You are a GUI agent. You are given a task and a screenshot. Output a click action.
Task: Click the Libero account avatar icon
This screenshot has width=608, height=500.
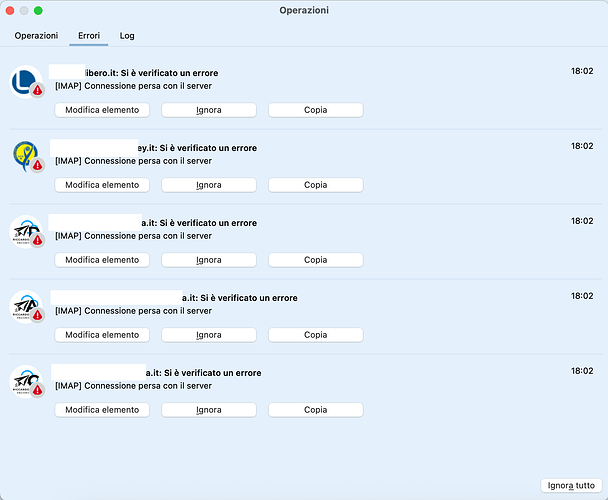point(26,82)
